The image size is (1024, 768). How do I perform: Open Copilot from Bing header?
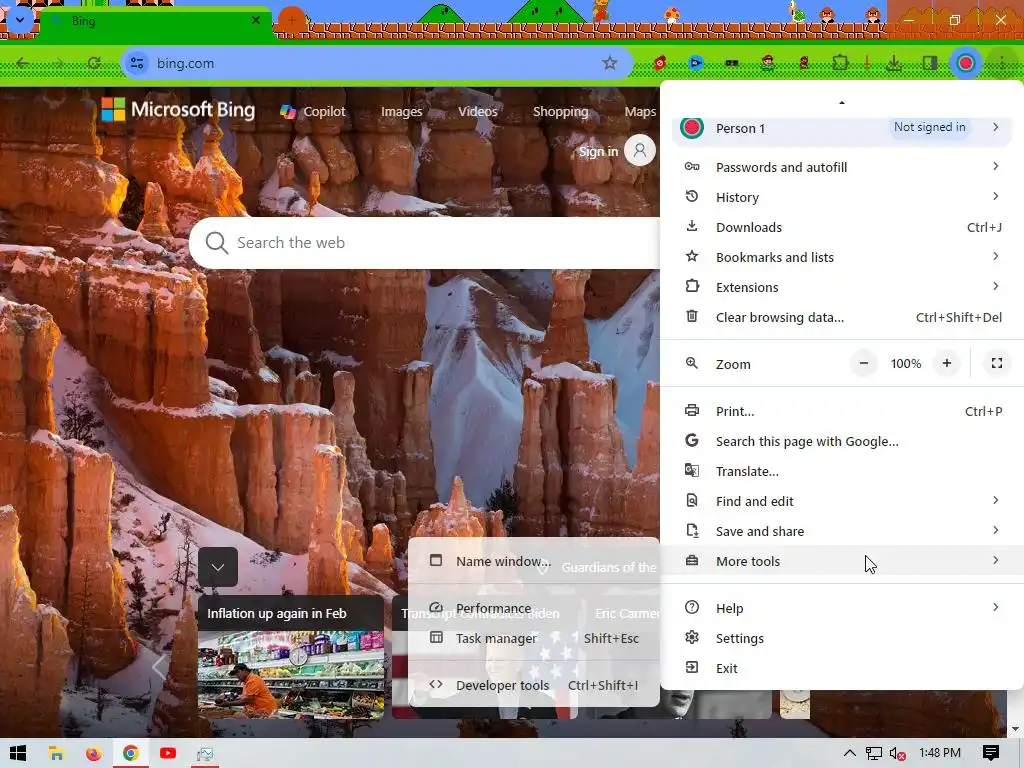313,112
